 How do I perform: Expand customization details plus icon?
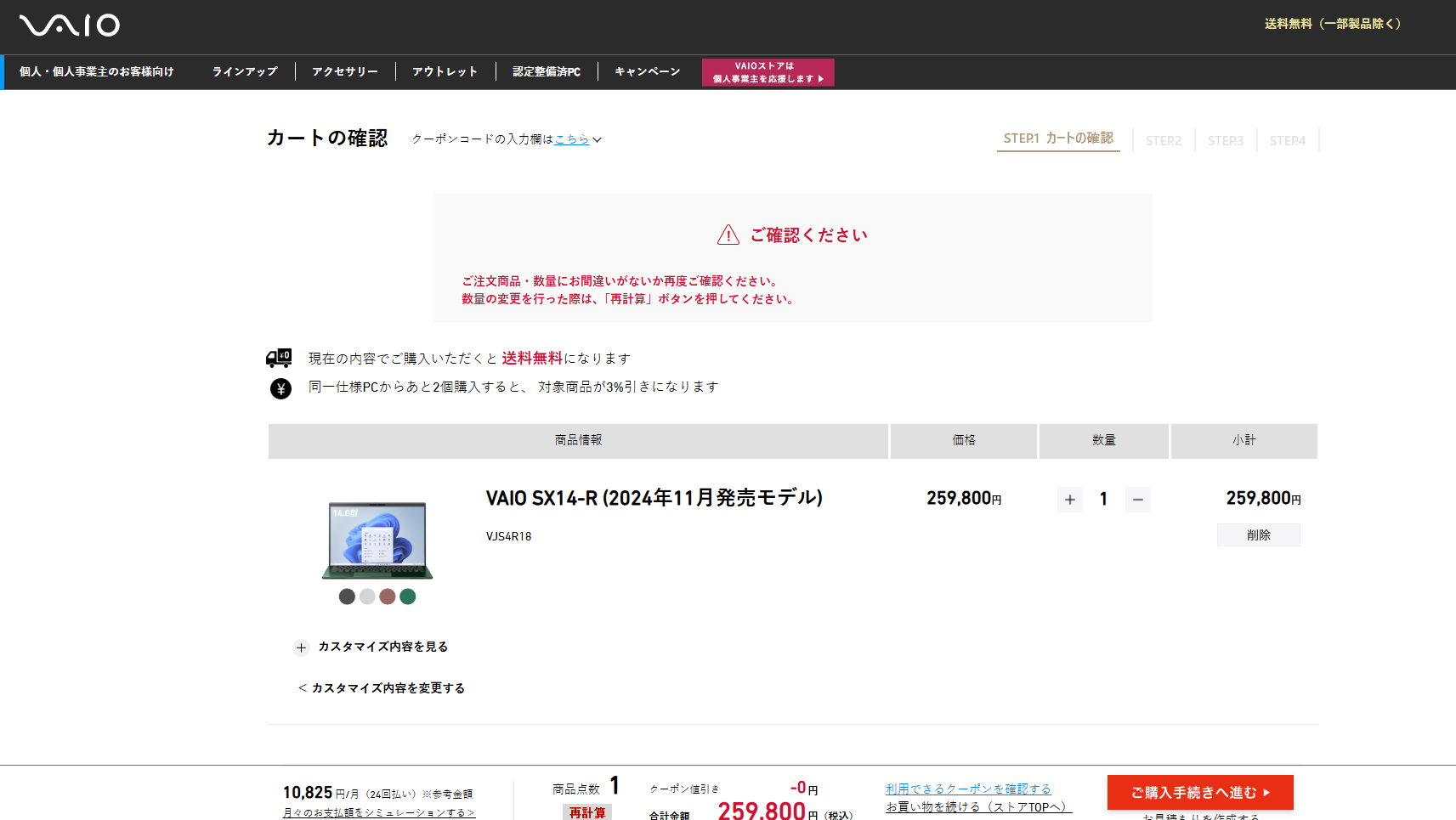[301, 648]
